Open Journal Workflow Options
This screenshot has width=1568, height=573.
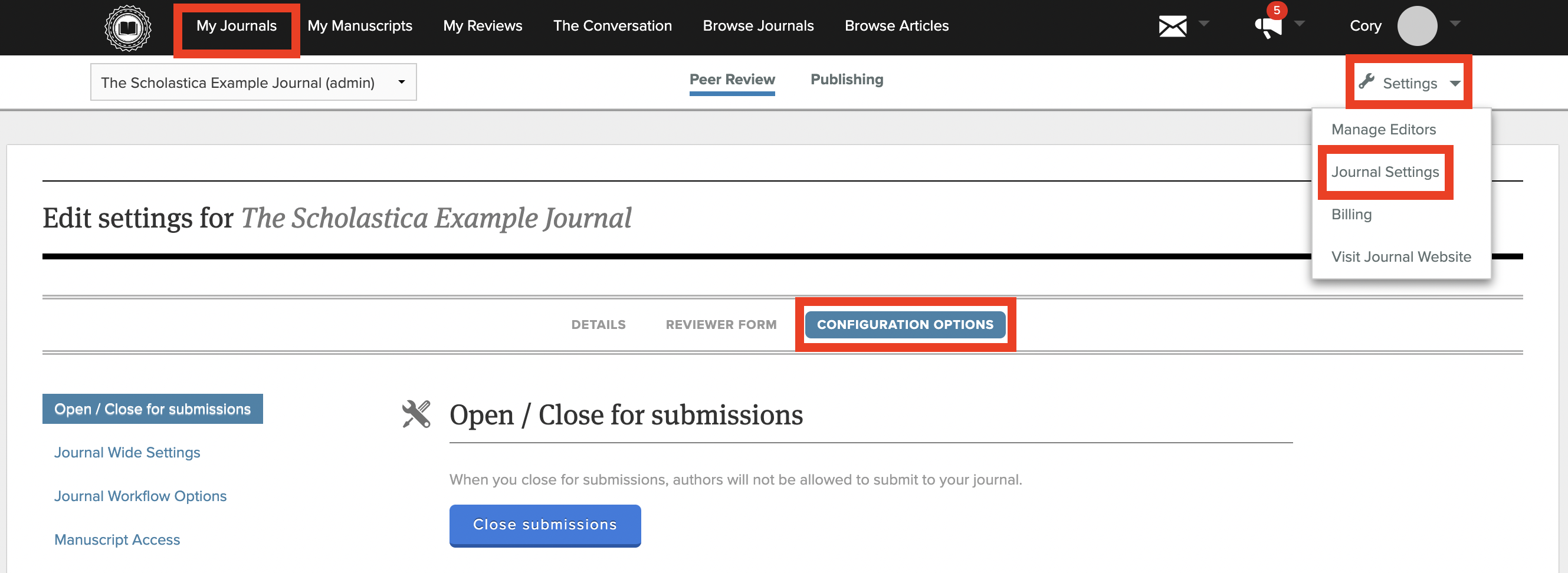pos(140,496)
